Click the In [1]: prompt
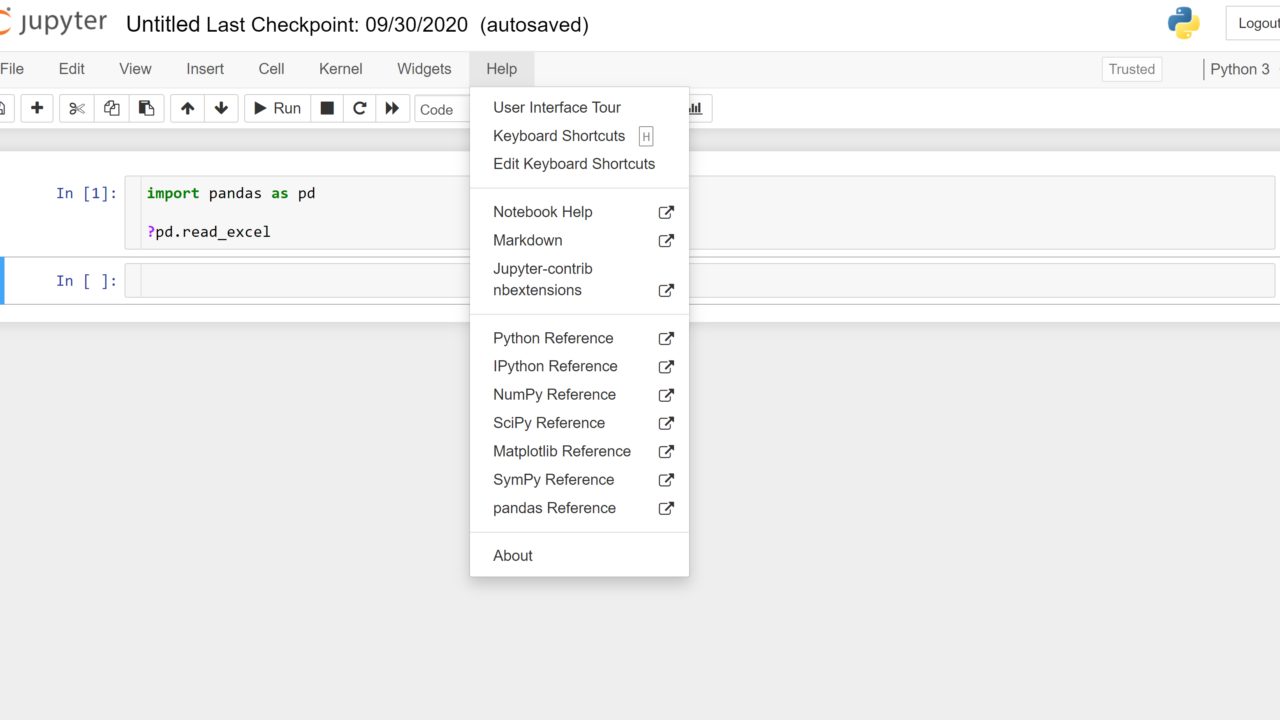The height and width of the screenshot is (720, 1280). point(86,193)
